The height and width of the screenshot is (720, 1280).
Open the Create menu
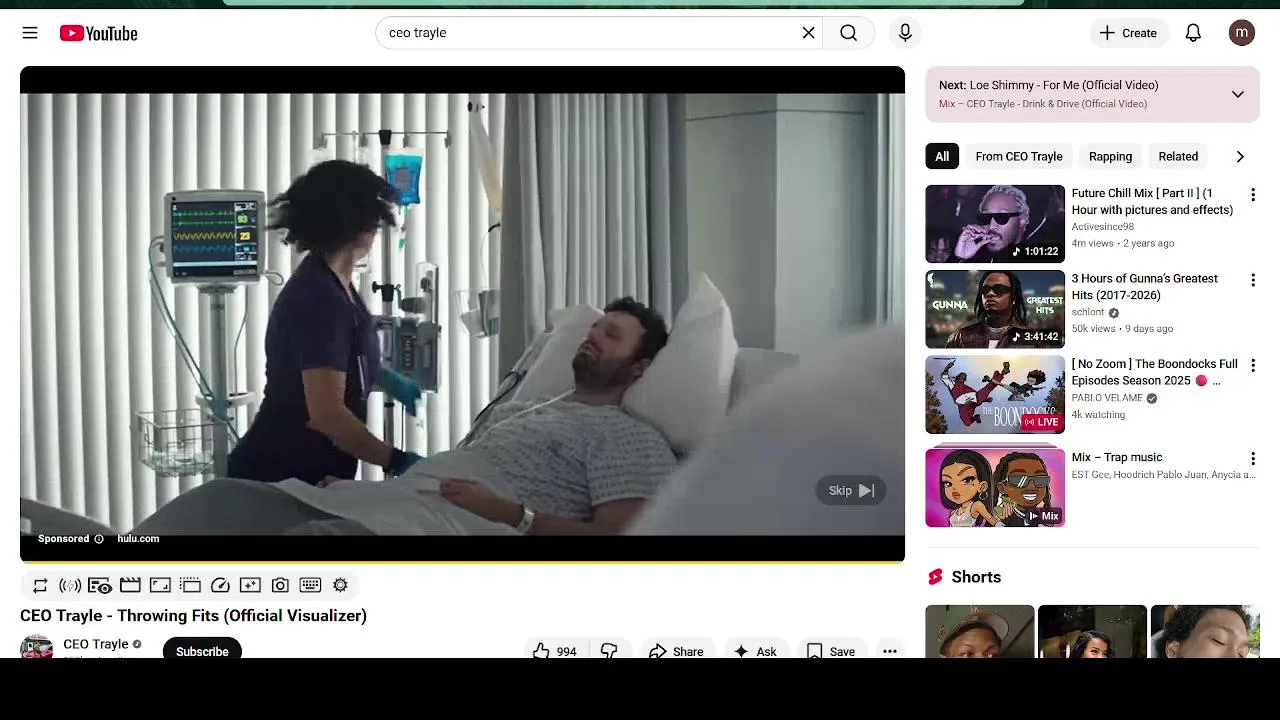[1128, 33]
